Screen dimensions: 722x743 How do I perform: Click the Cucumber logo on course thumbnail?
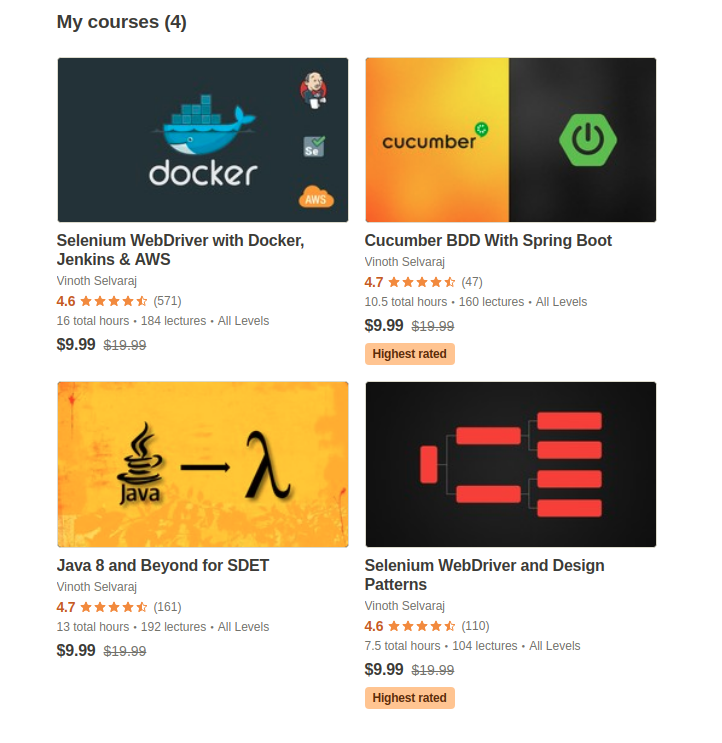[x=432, y=139]
